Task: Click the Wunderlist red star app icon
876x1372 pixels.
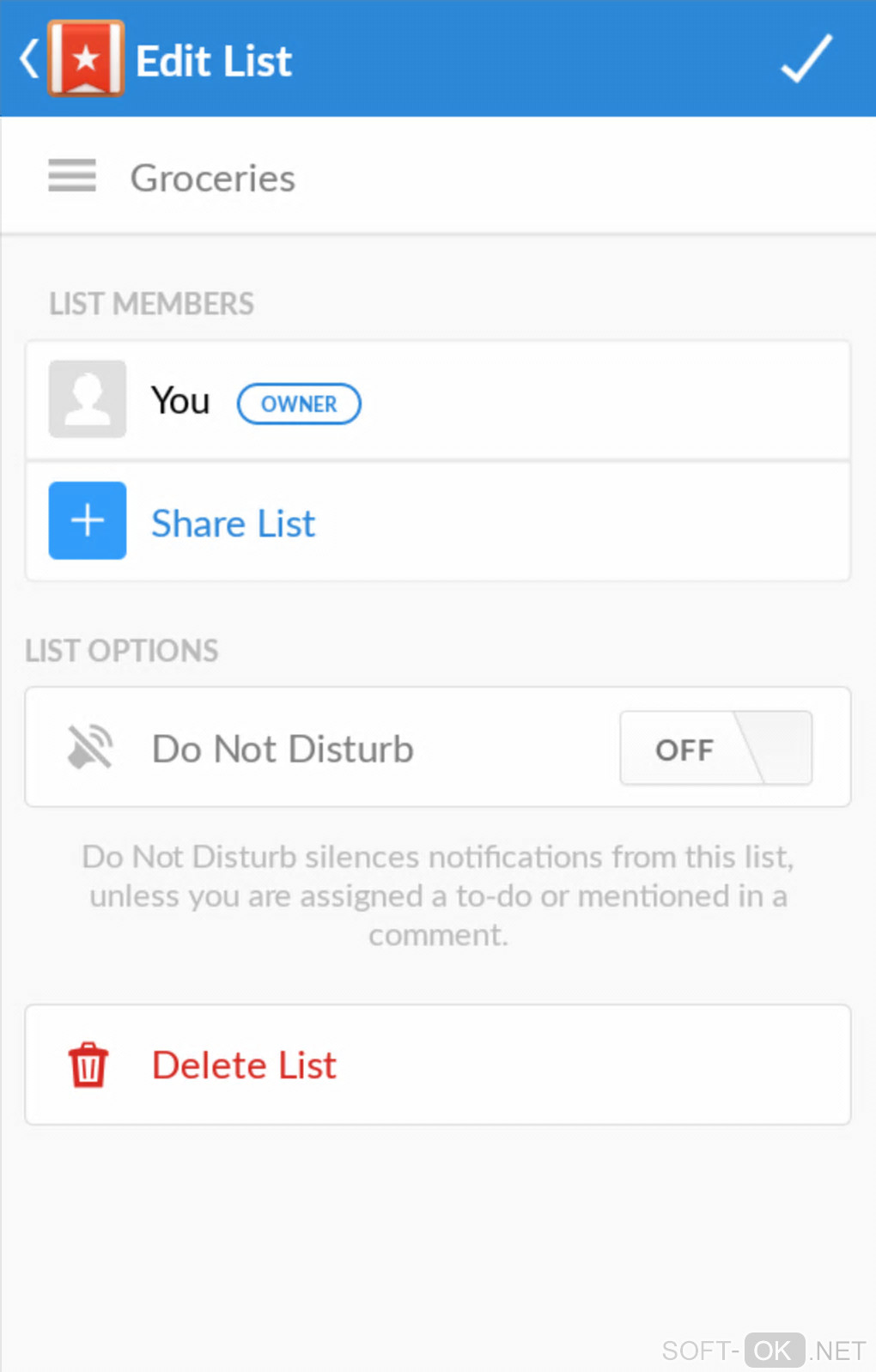Action: coord(86,58)
